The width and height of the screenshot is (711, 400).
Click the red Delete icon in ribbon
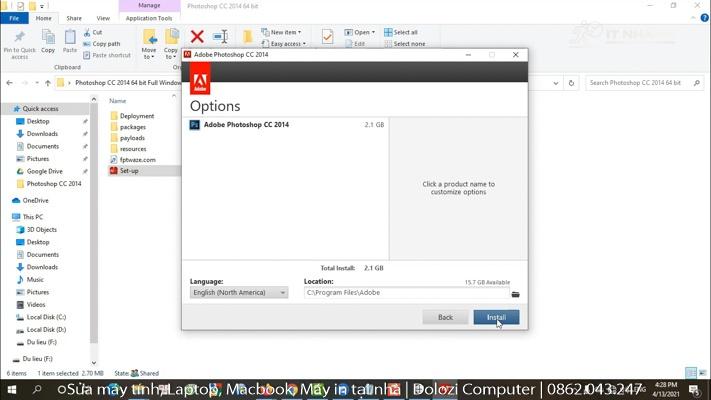pos(197,37)
